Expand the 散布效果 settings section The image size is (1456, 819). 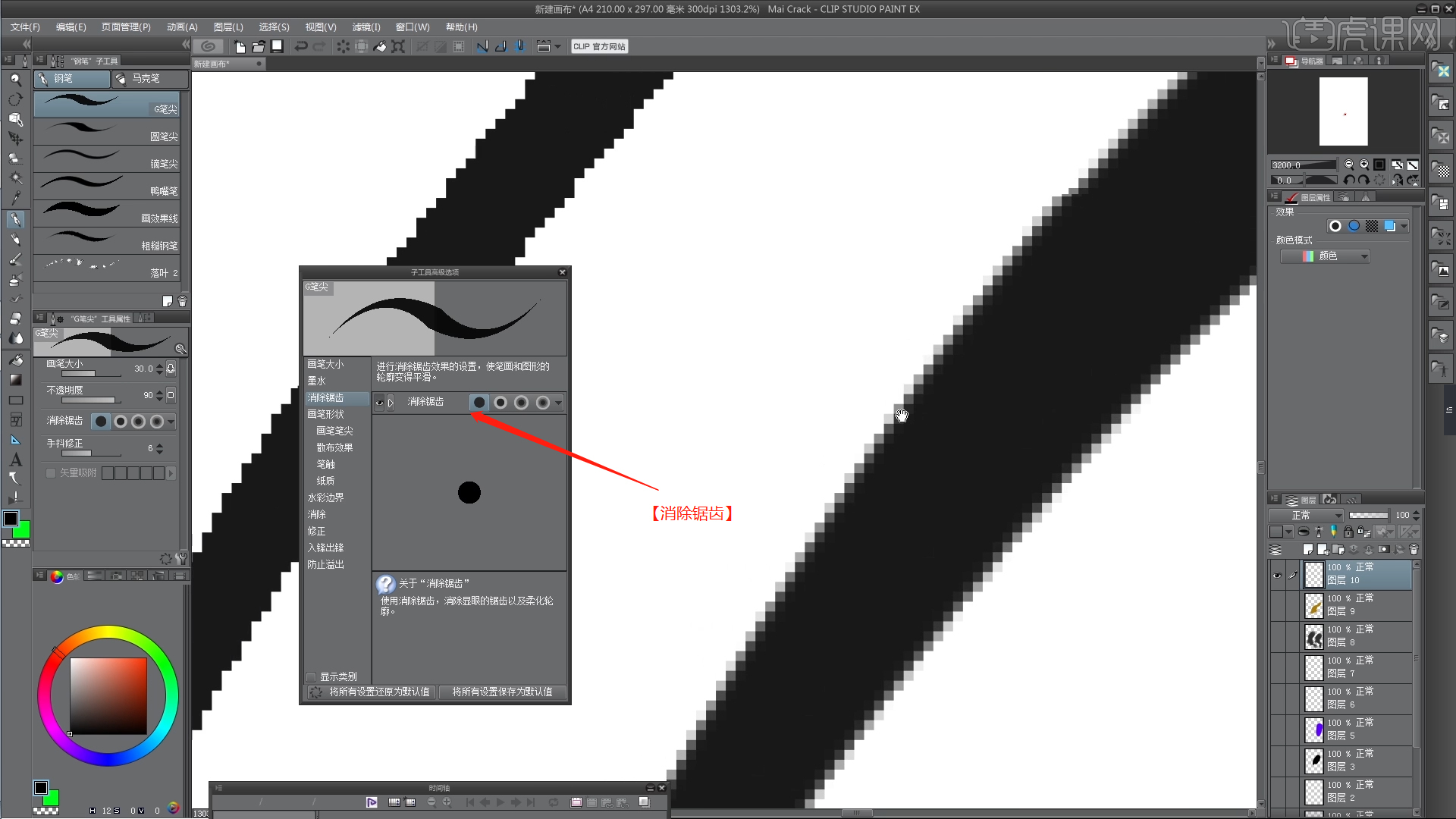click(334, 447)
